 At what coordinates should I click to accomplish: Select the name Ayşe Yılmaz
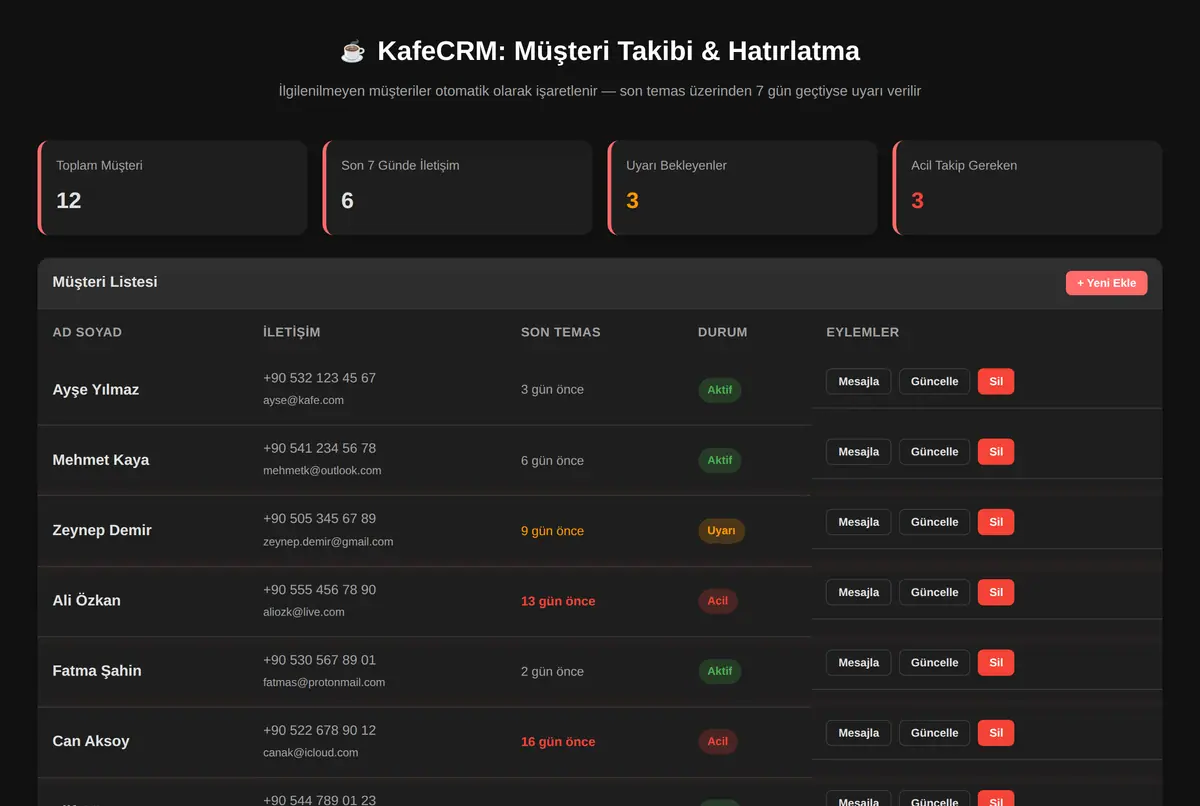point(96,390)
